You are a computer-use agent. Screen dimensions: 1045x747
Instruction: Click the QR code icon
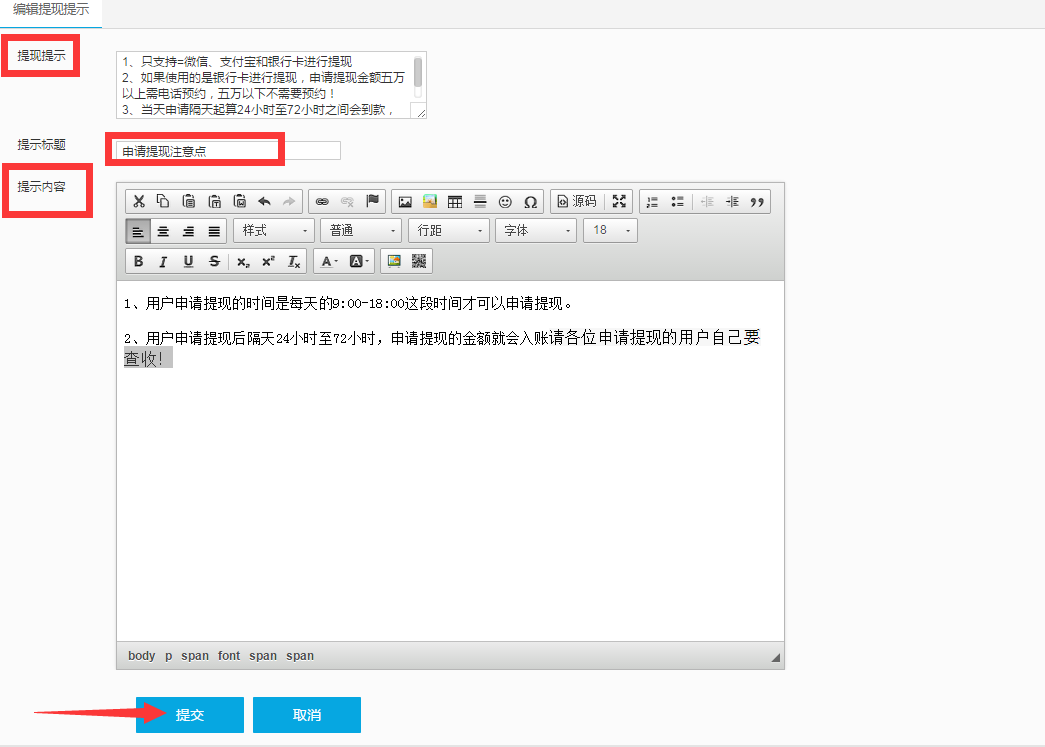[419, 261]
